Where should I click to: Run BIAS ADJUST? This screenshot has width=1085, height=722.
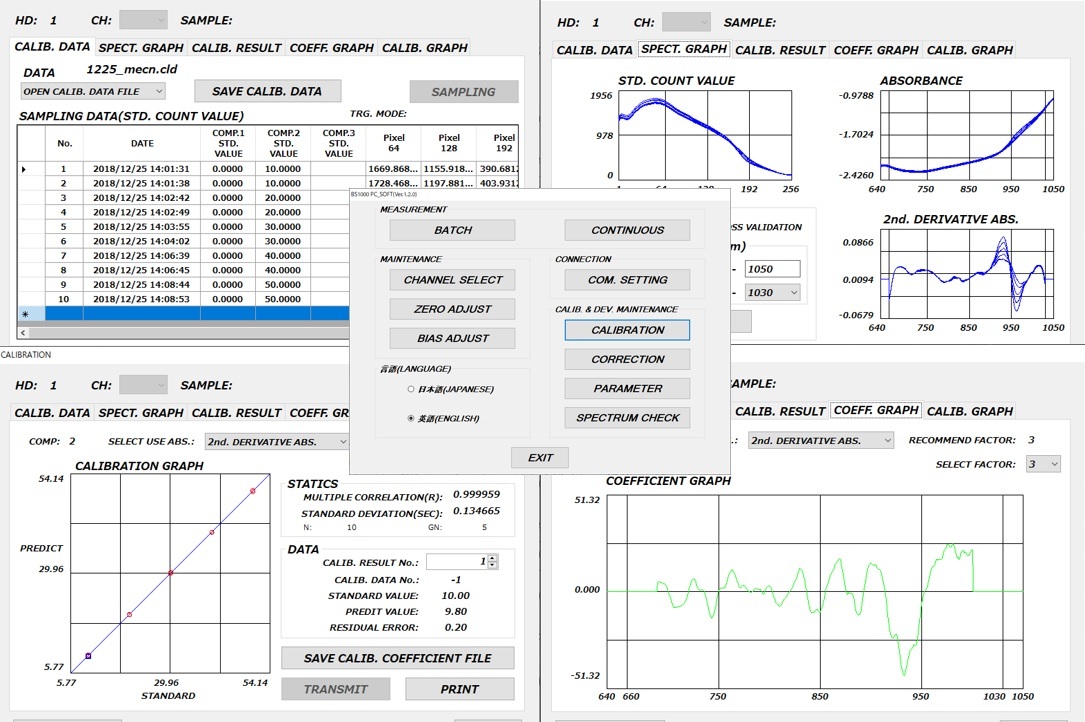click(x=453, y=338)
